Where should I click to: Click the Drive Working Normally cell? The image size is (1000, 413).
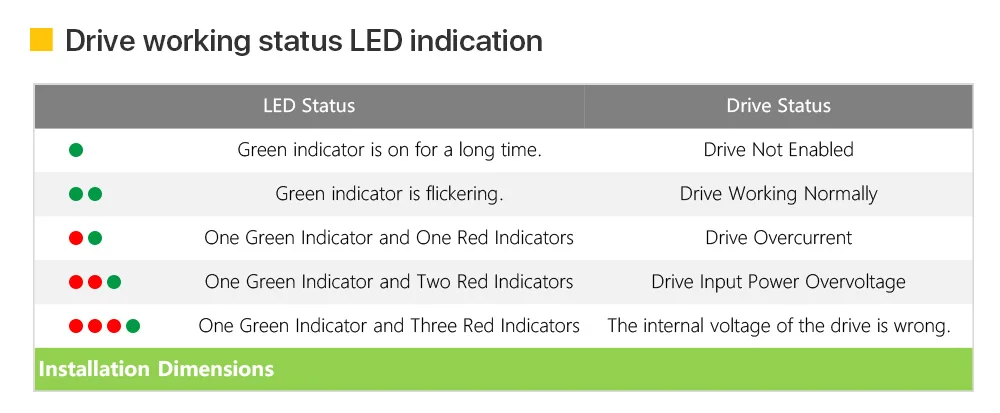(779, 194)
